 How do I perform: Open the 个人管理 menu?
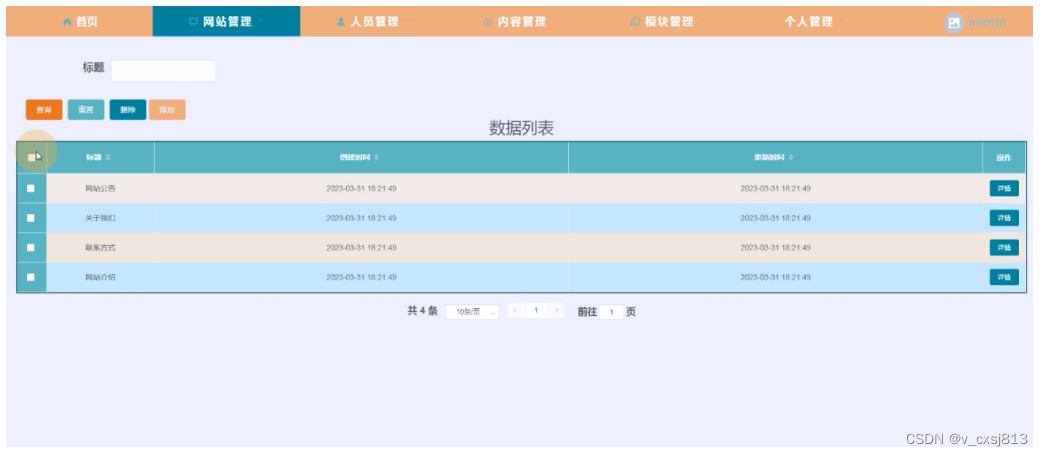click(x=815, y=21)
